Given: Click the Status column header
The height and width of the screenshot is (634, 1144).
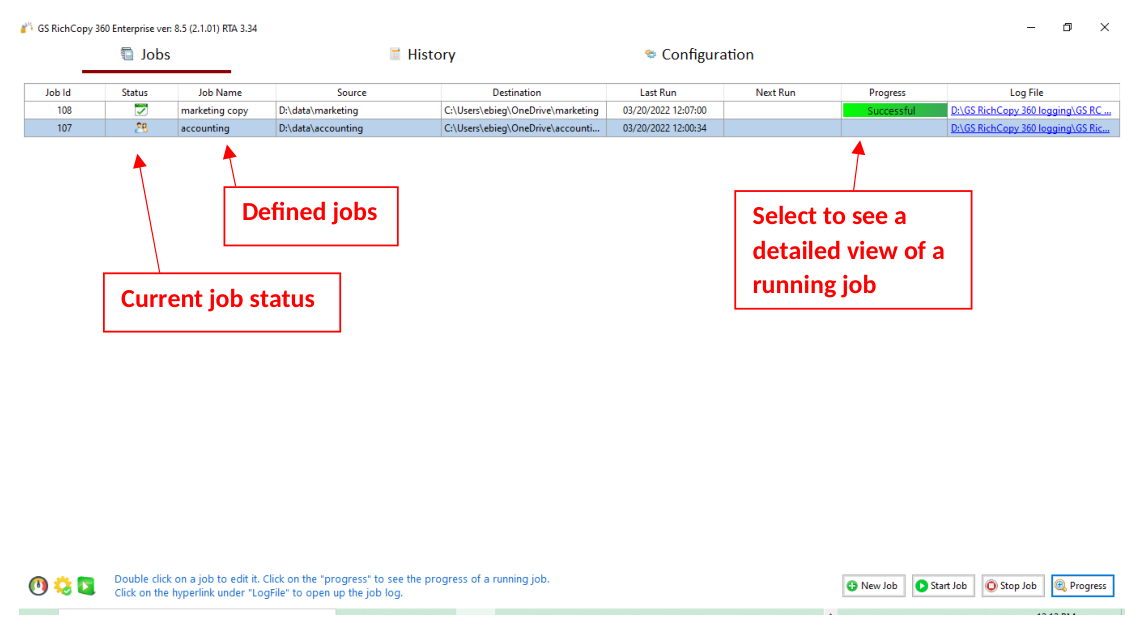Looking at the screenshot, I should pos(142,93).
